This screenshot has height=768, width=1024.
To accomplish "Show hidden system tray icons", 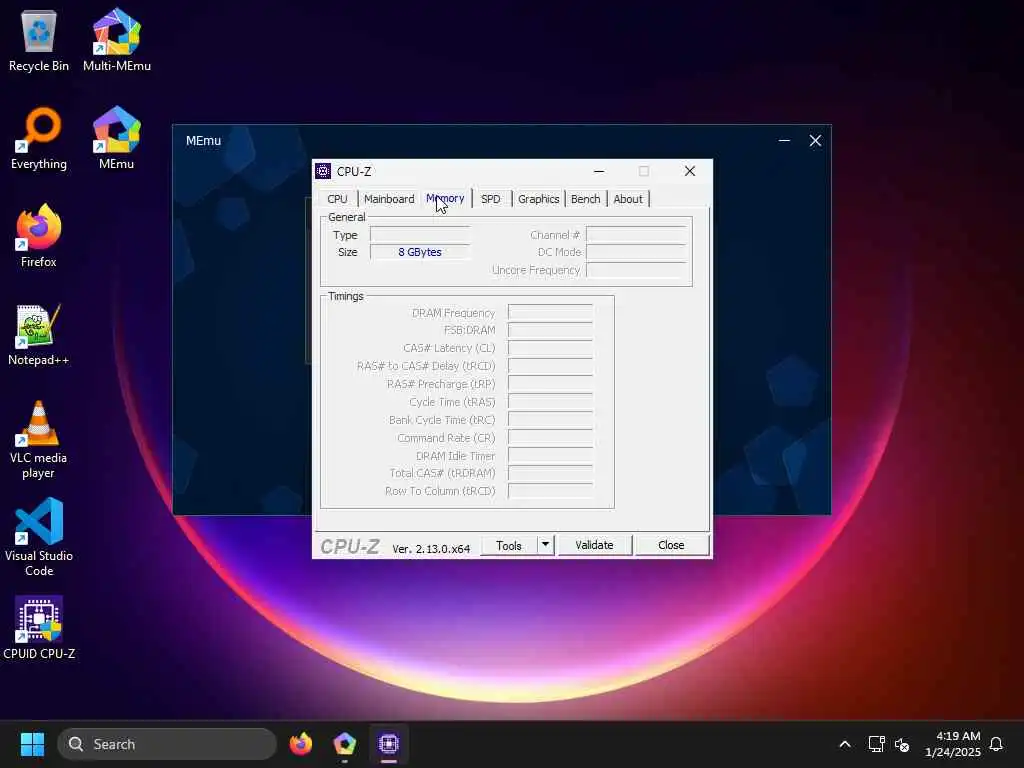I will click(844, 744).
